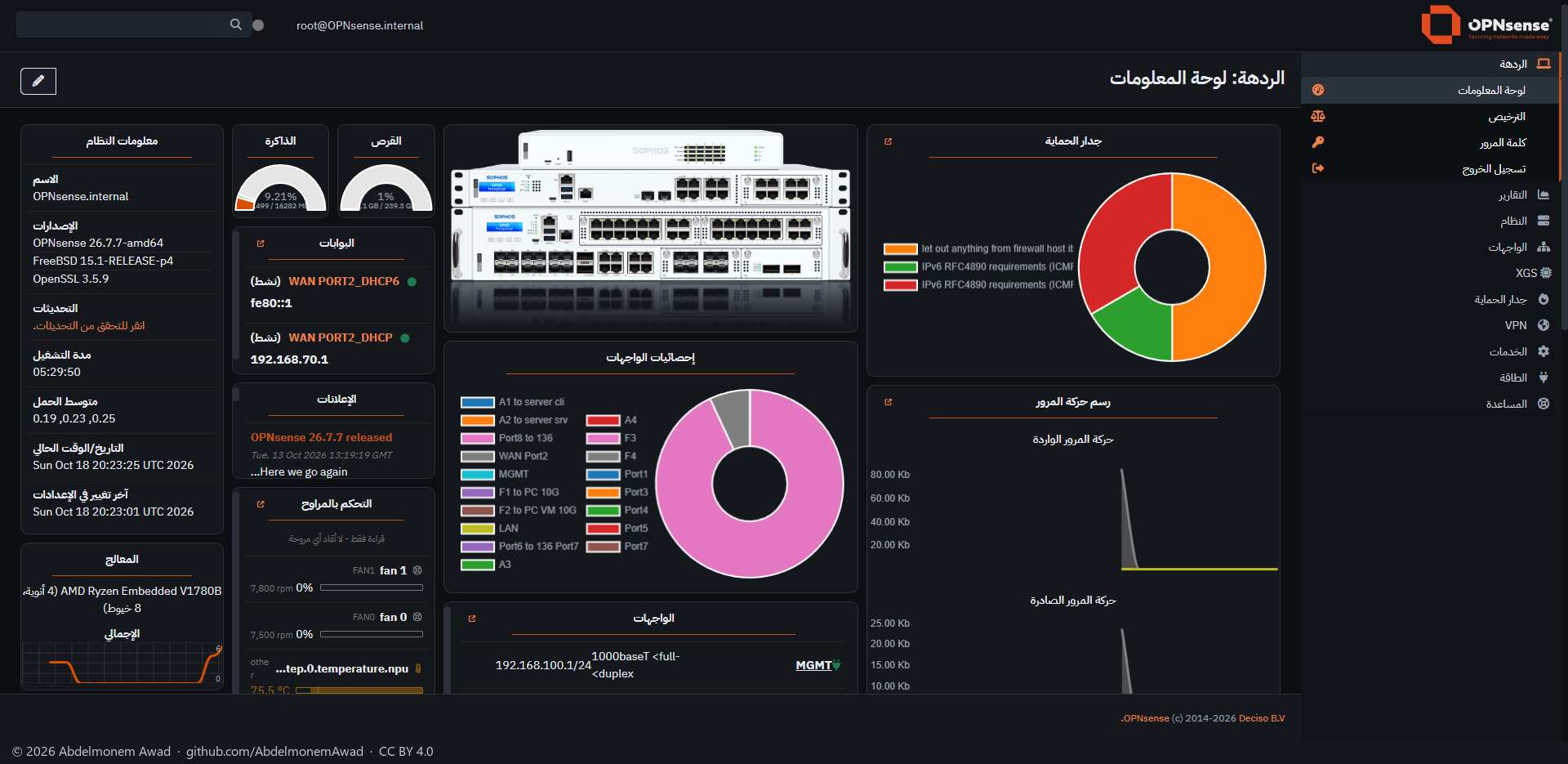Toggle orange 'let out anything' firewall legend swatch

point(901,249)
